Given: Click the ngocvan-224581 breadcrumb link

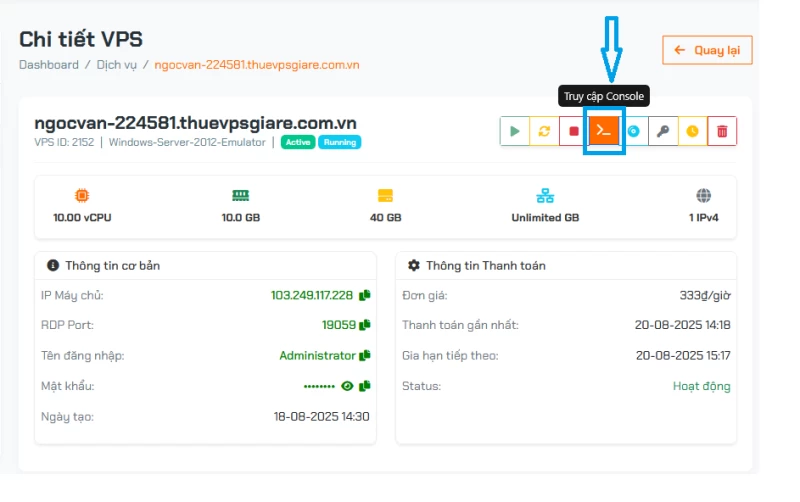Looking at the screenshot, I should point(257,65).
